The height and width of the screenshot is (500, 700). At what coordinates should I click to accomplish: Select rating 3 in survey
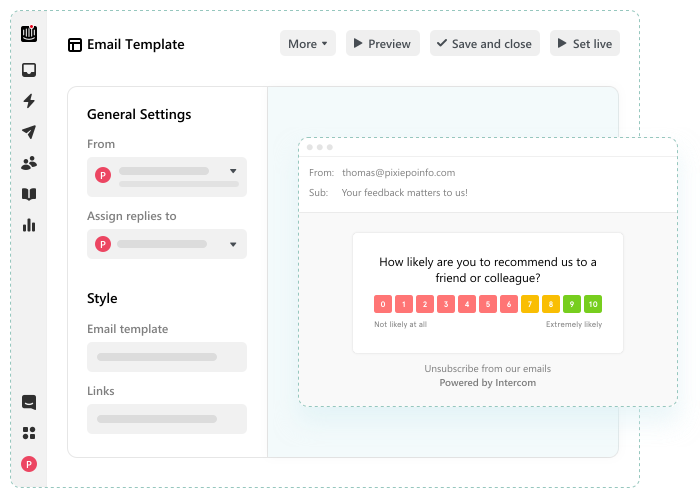click(x=446, y=304)
